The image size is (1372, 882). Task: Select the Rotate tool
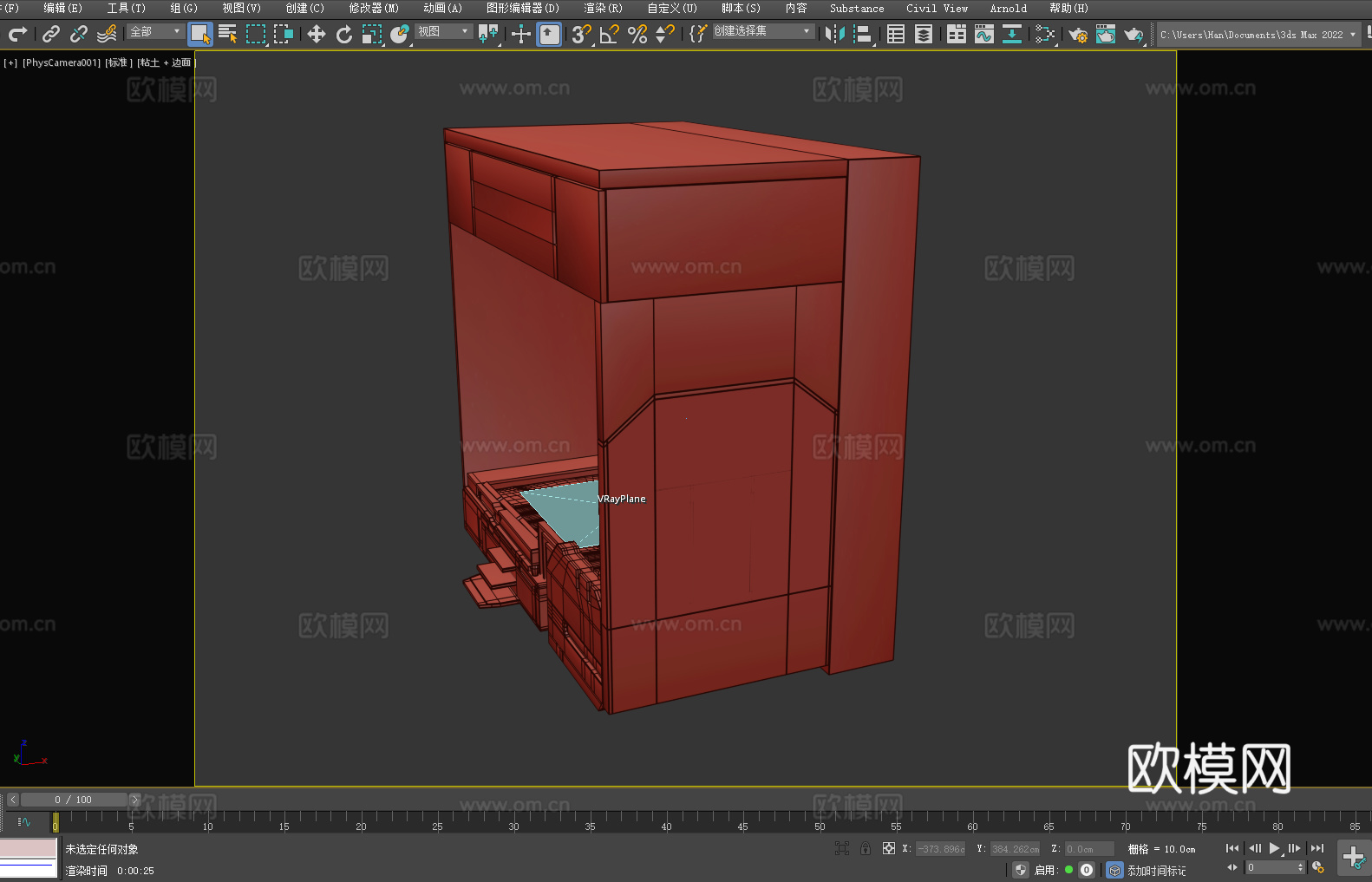point(344,34)
